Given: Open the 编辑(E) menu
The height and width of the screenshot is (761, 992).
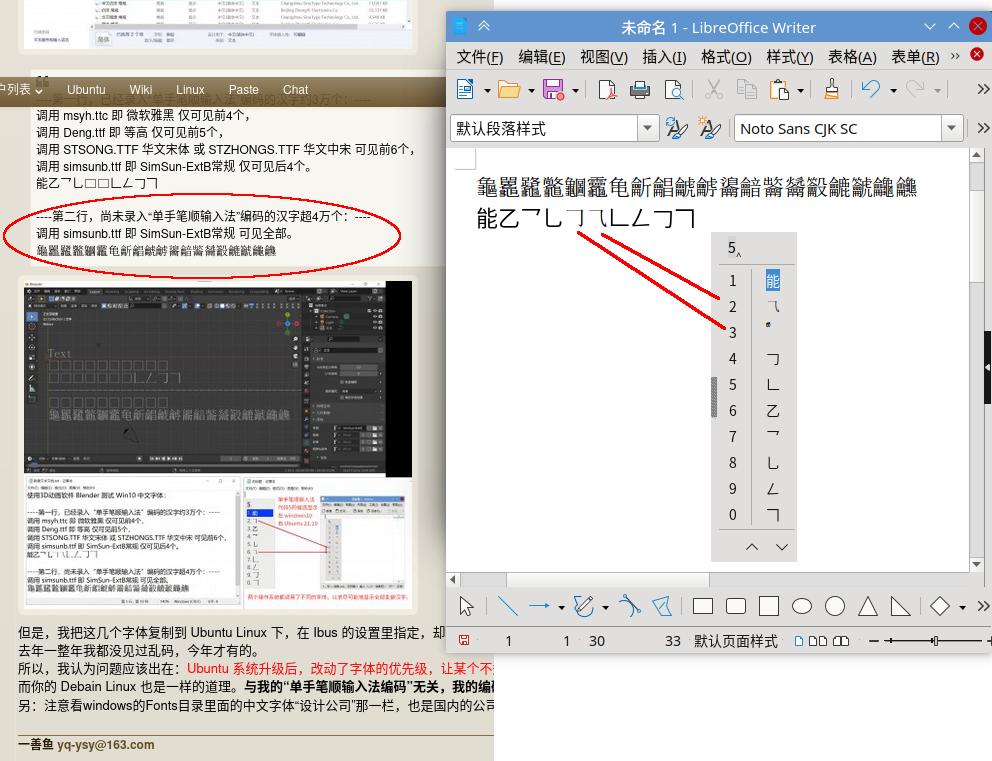Looking at the screenshot, I should 542,57.
